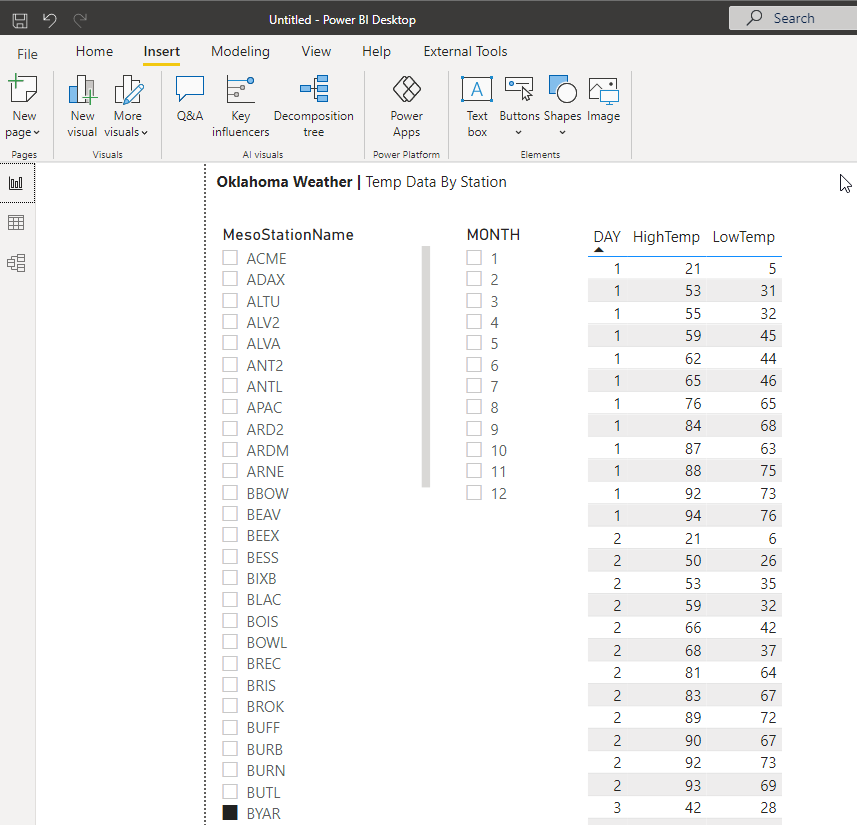Click the station slicer scrollbar thumb
The width and height of the screenshot is (857, 825).
(x=426, y=366)
